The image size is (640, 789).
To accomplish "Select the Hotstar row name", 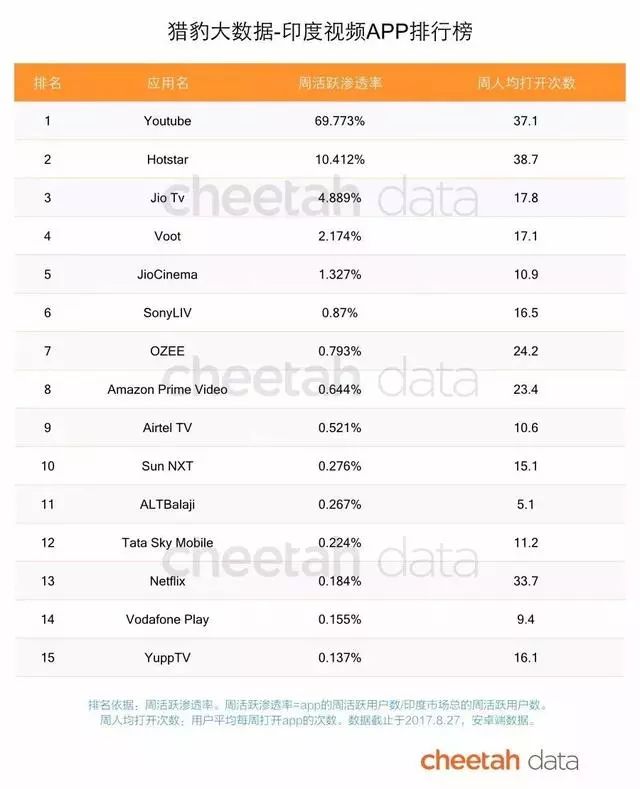I will pos(167,160).
